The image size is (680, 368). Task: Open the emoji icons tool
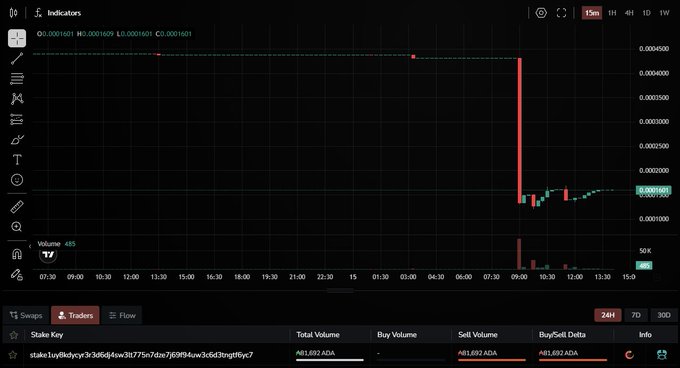click(x=17, y=180)
